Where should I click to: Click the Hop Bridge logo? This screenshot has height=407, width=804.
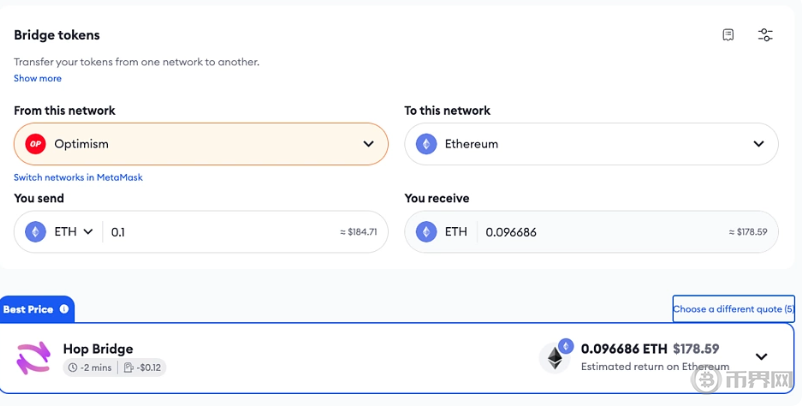[x=34, y=357]
